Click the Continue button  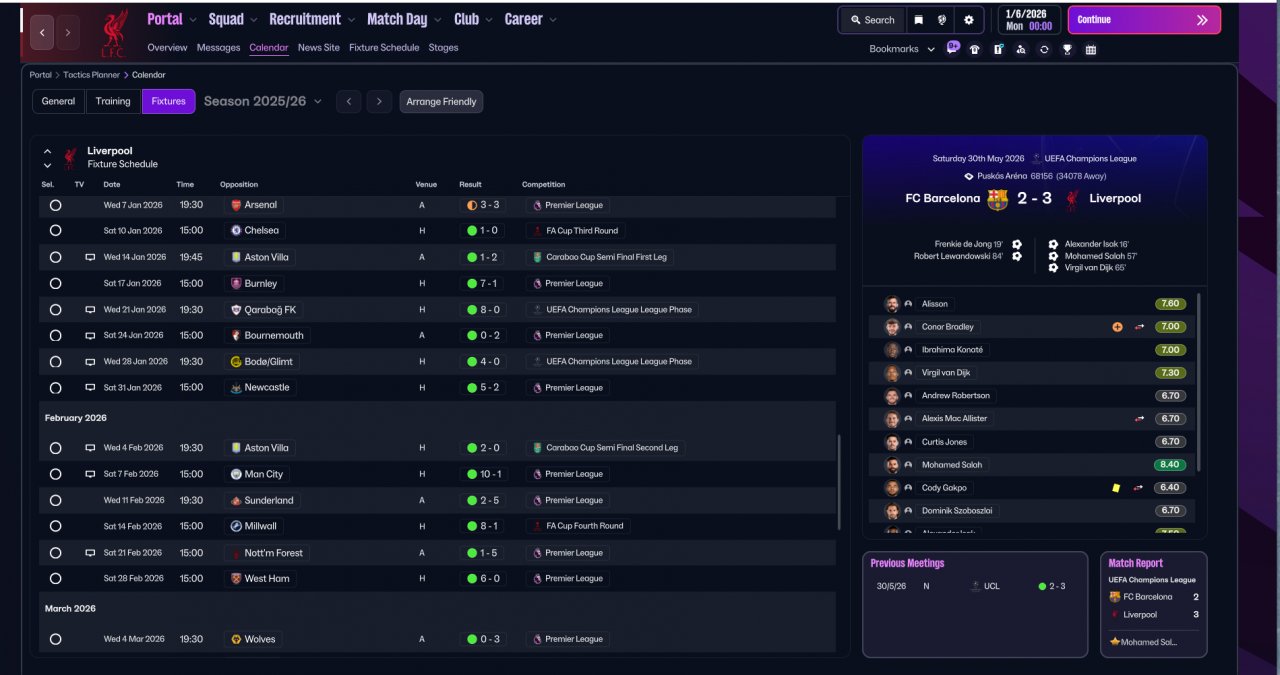pyautogui.click(x=1144, y=20)
